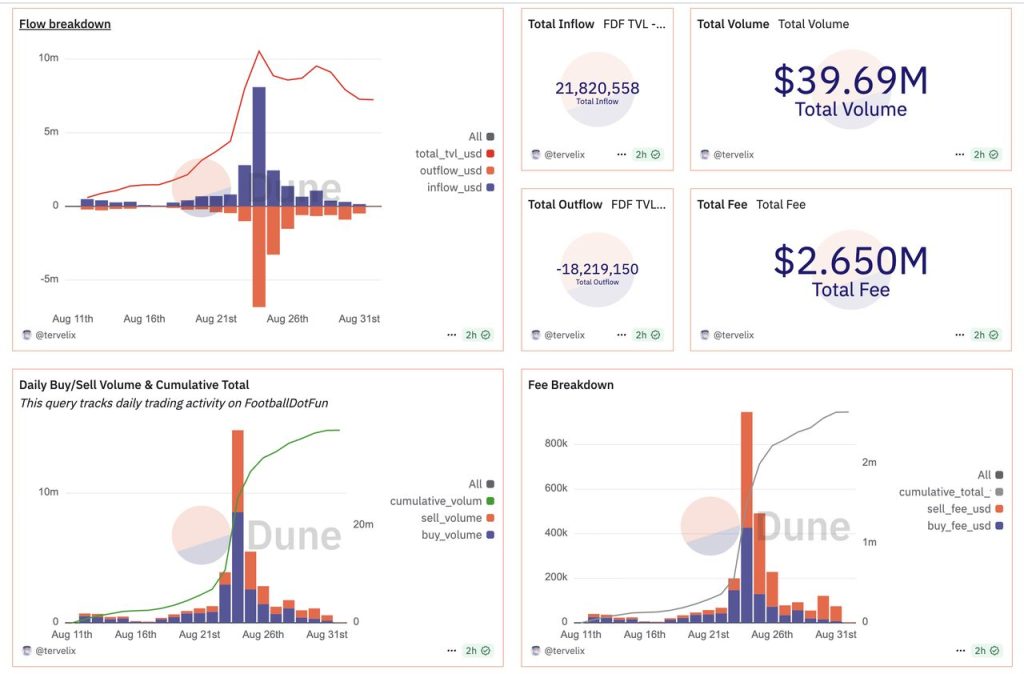Click the $39.69M Total Volume counter value
The height and width of the screenshot is (674, 1024).
click(850, 80)
